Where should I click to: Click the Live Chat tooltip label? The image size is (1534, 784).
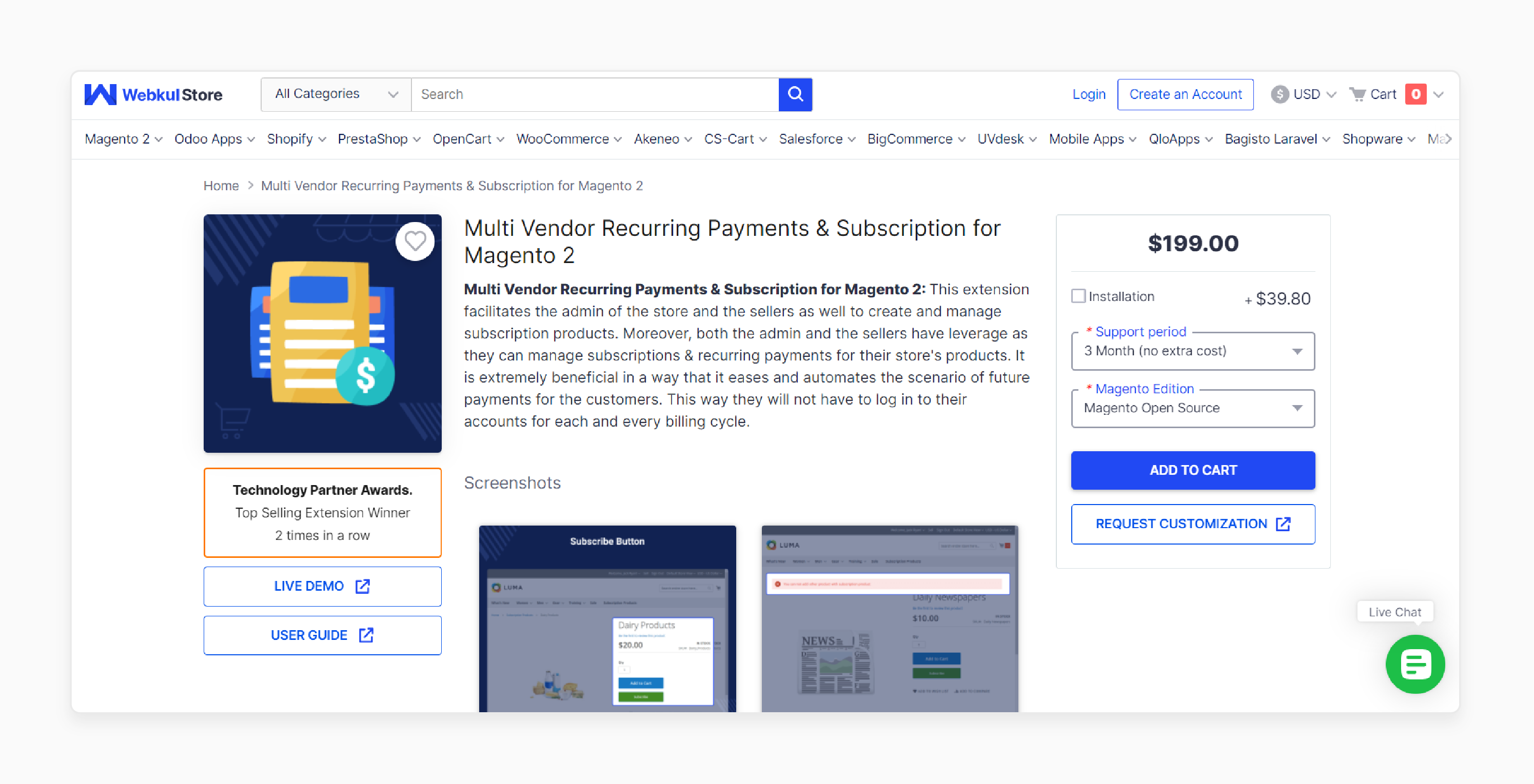[1394, 612]
